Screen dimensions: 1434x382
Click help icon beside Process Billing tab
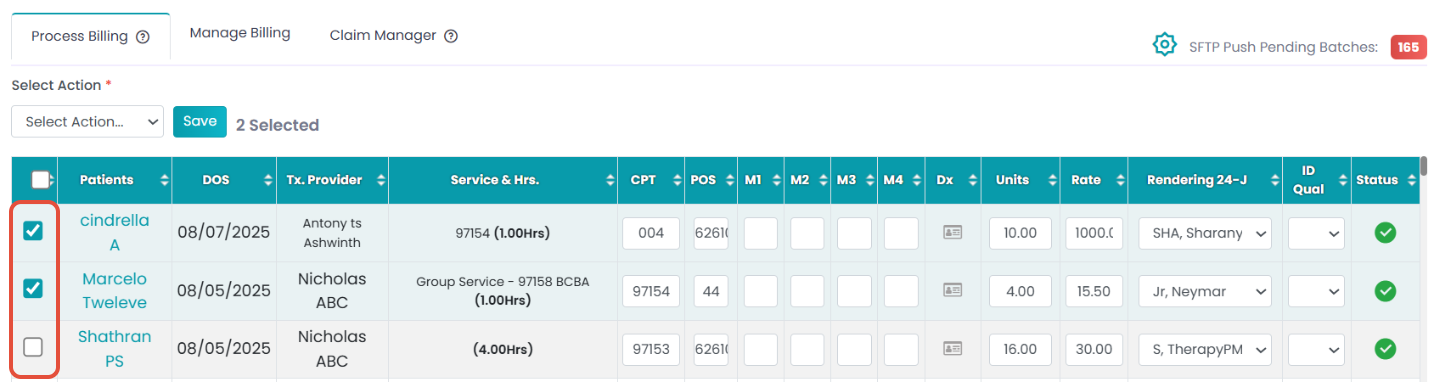pos(143,37)
